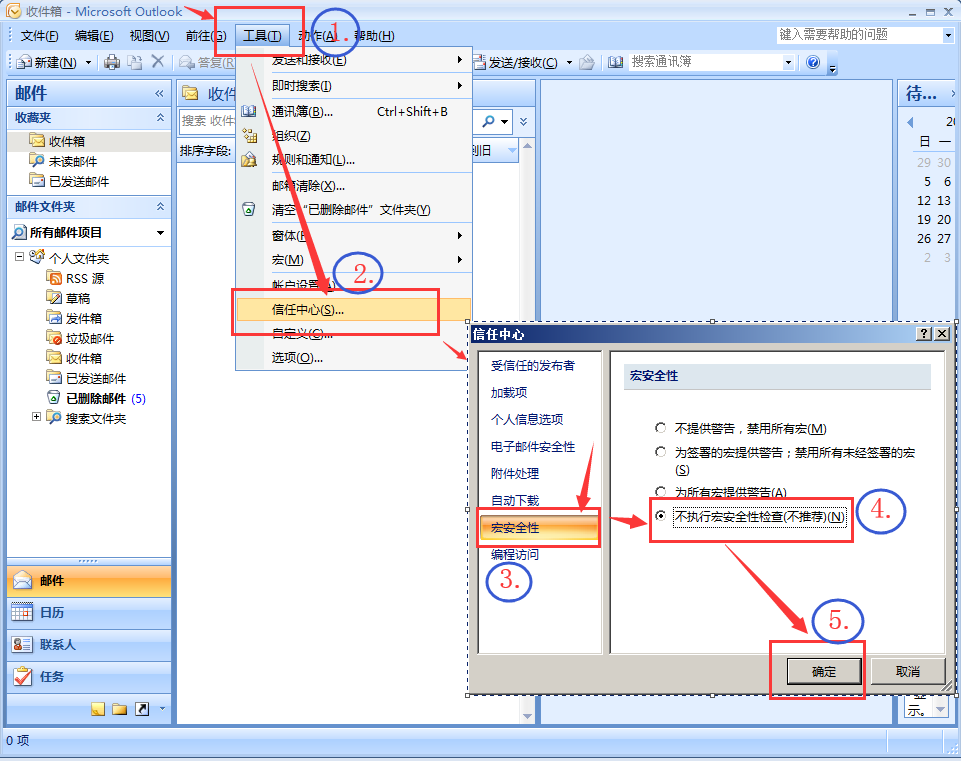The image size is (961, 761).
Task: Collapse the 收藏夹 section header
Action: coord(160,117)
